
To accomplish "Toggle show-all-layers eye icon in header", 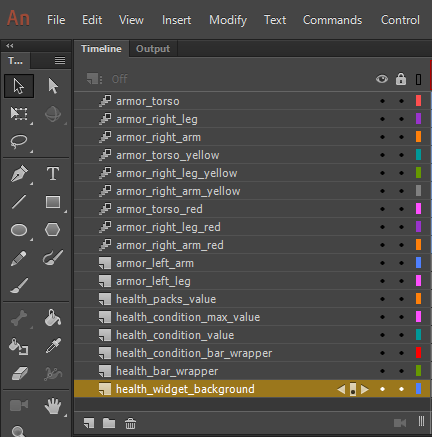I will [x=382, y=79].
